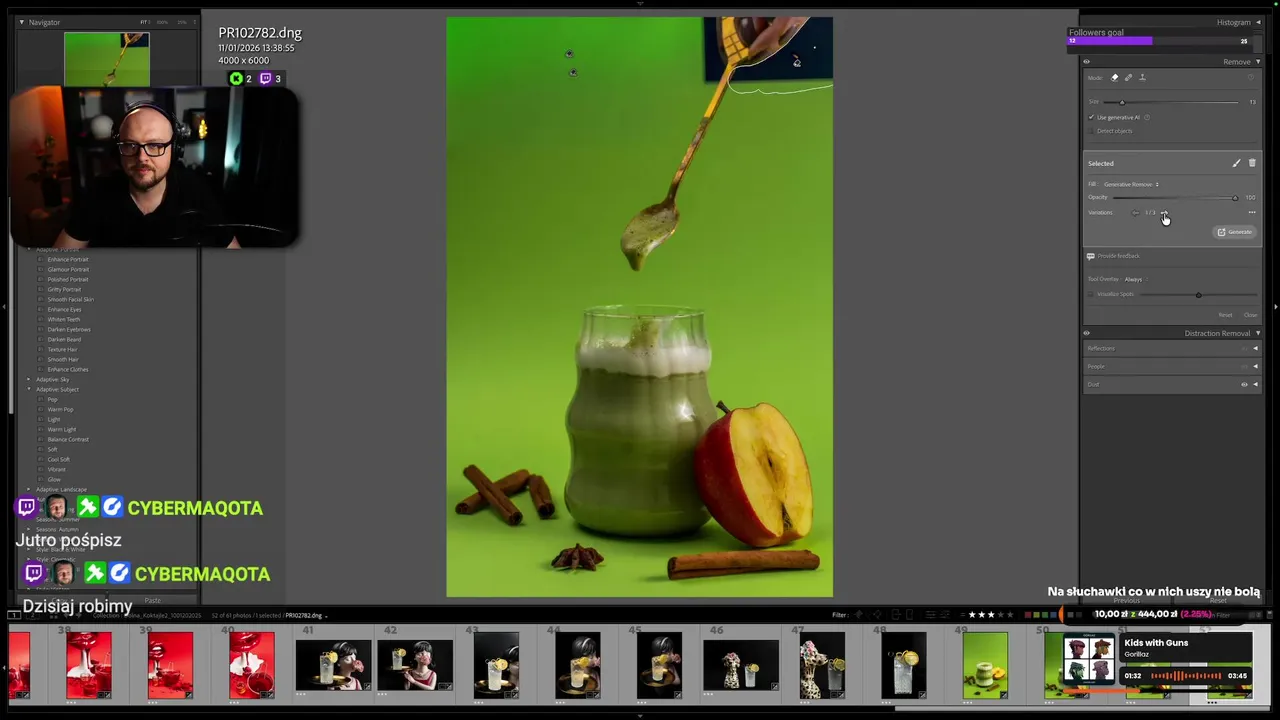Select the eraser Remove mode icon

[x=1115, y=77]
